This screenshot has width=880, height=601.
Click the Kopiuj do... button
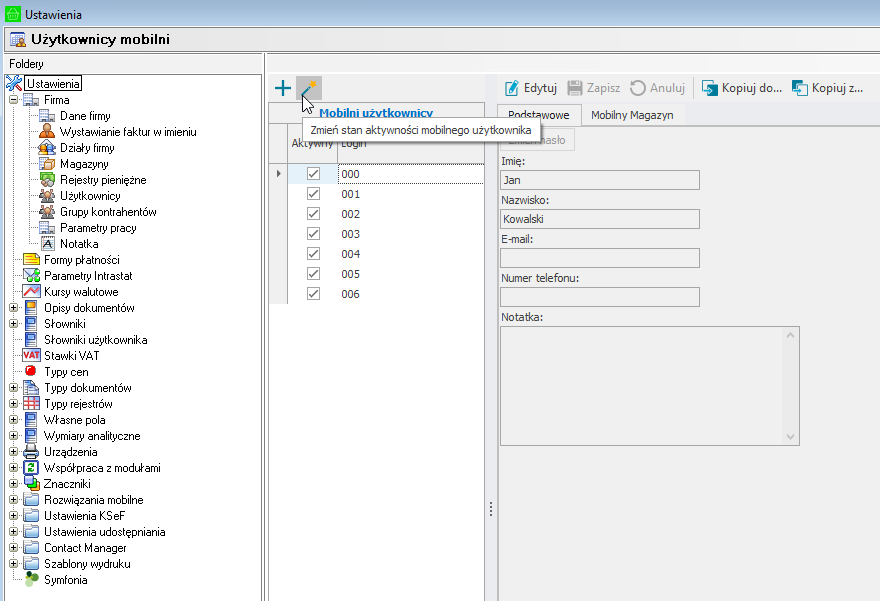(x=741, y=88)
